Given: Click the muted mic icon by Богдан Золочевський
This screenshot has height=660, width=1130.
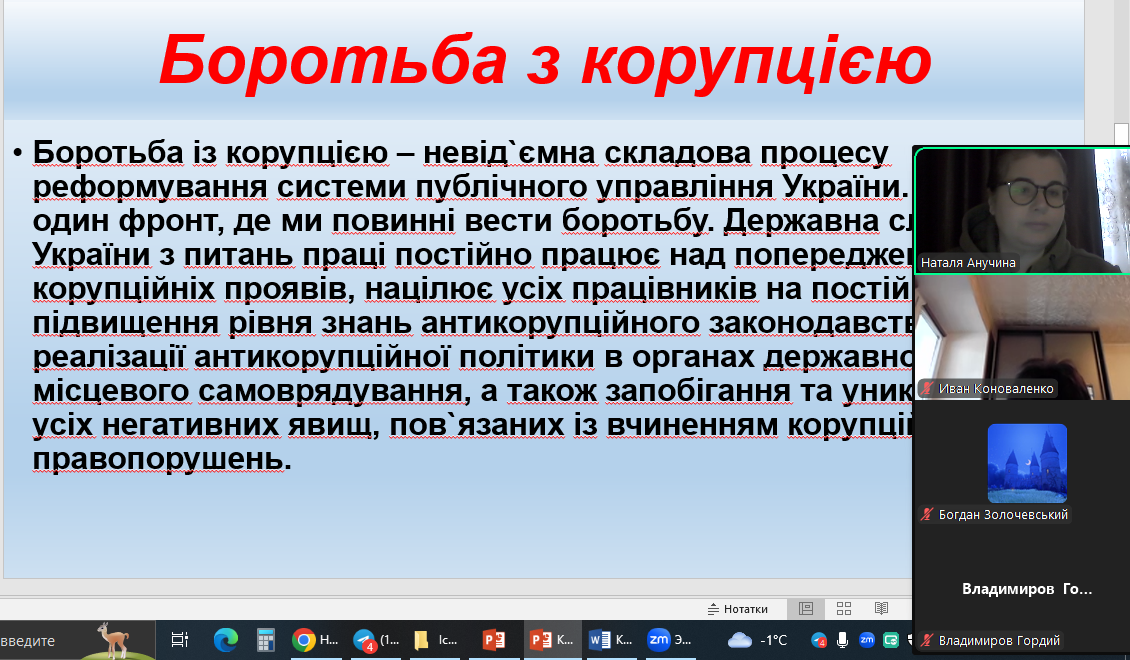Looking at the screenshot, I should [927, 514].
